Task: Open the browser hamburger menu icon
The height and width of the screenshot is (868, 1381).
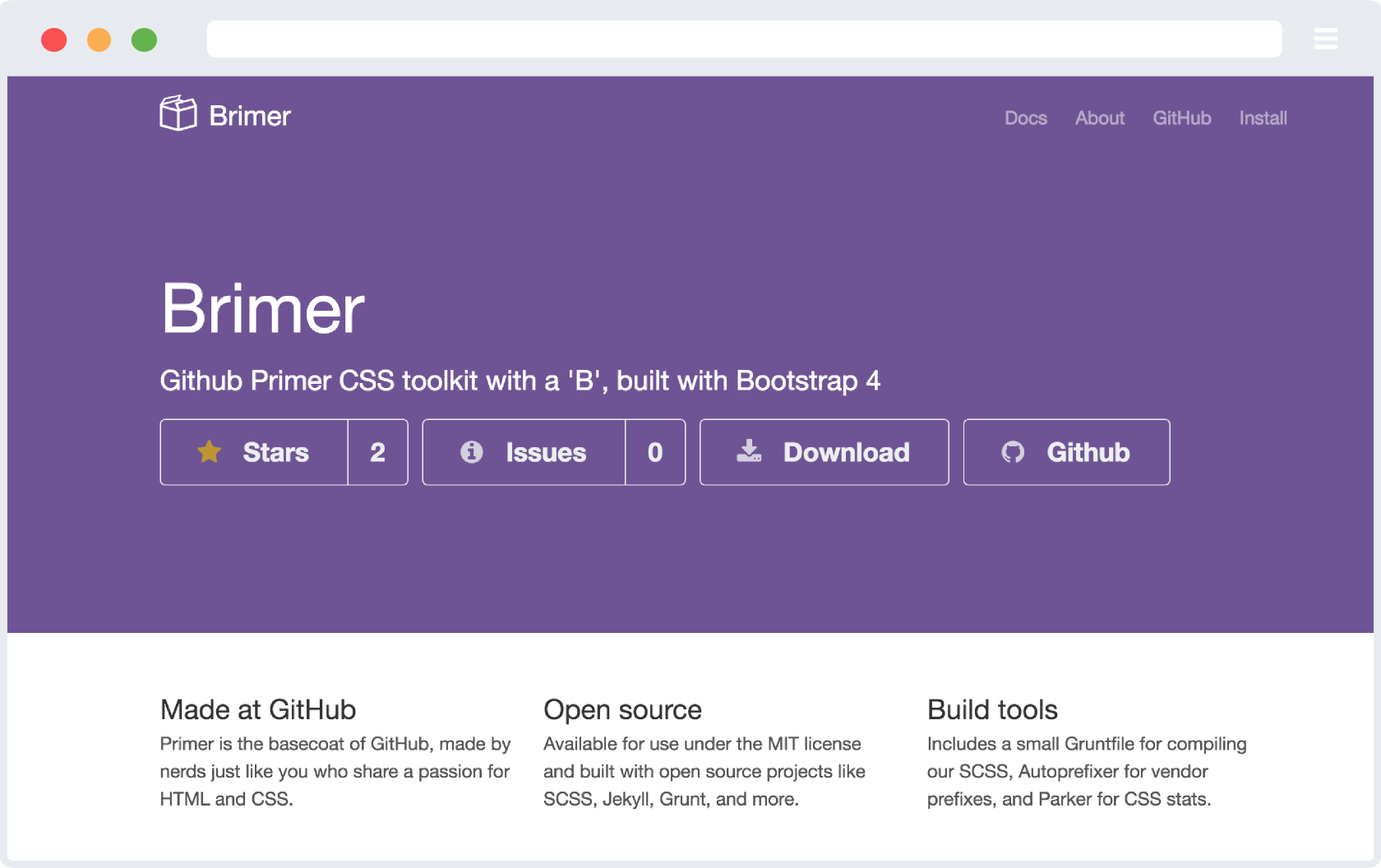Action: point(1325,39)
